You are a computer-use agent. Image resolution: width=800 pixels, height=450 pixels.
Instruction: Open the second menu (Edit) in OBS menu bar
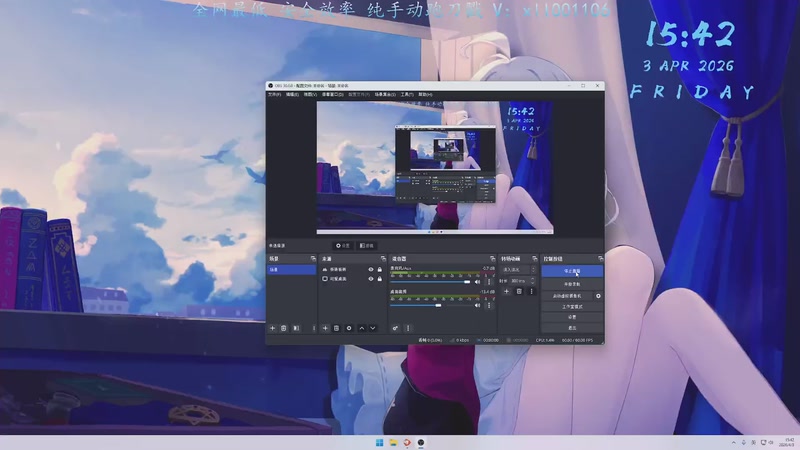click(x=292, y=94)
